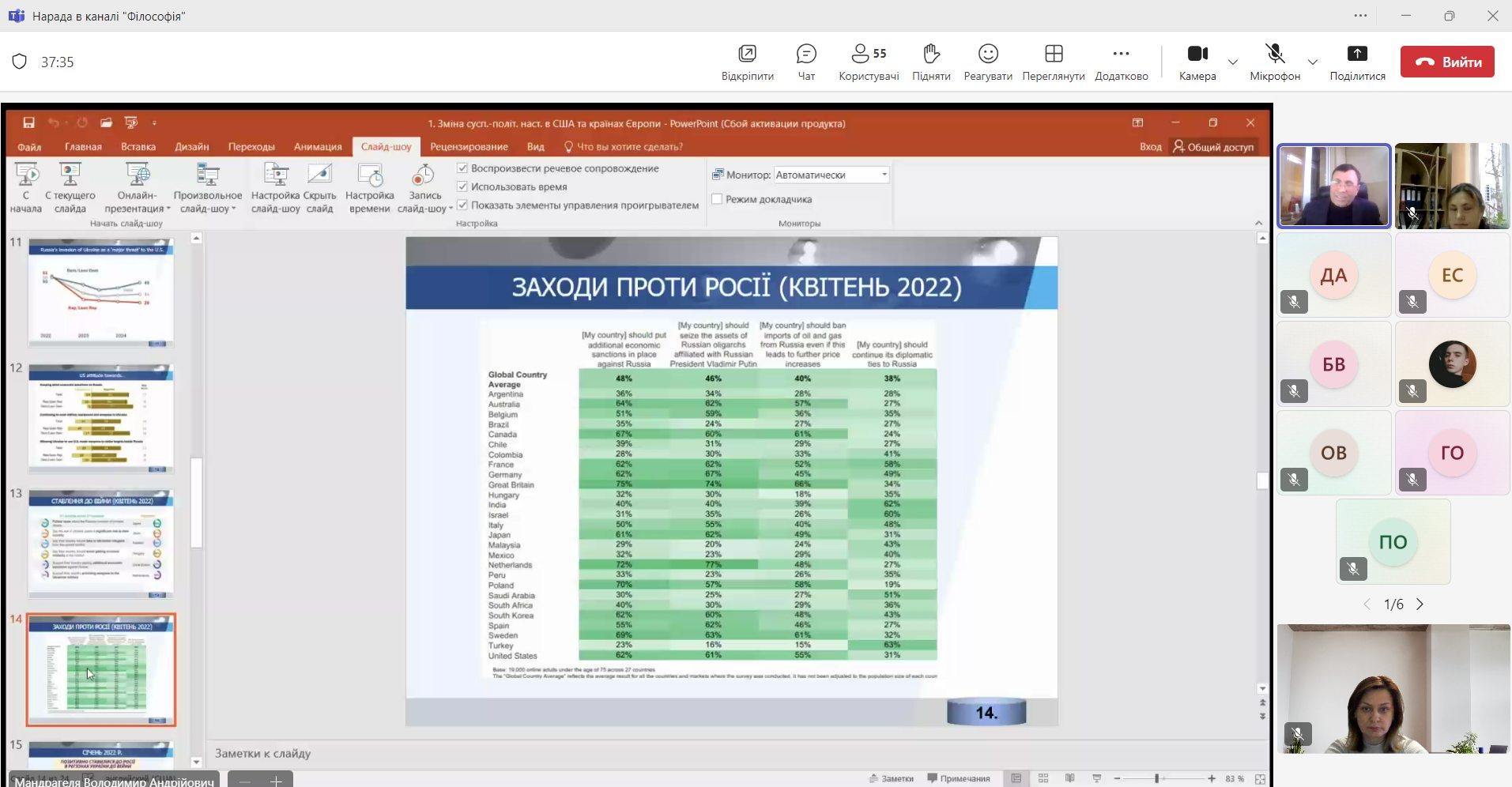Leave the meeting with Вийти button
This screenshot has height=787, width=1512.
(x=1446, y=62)
